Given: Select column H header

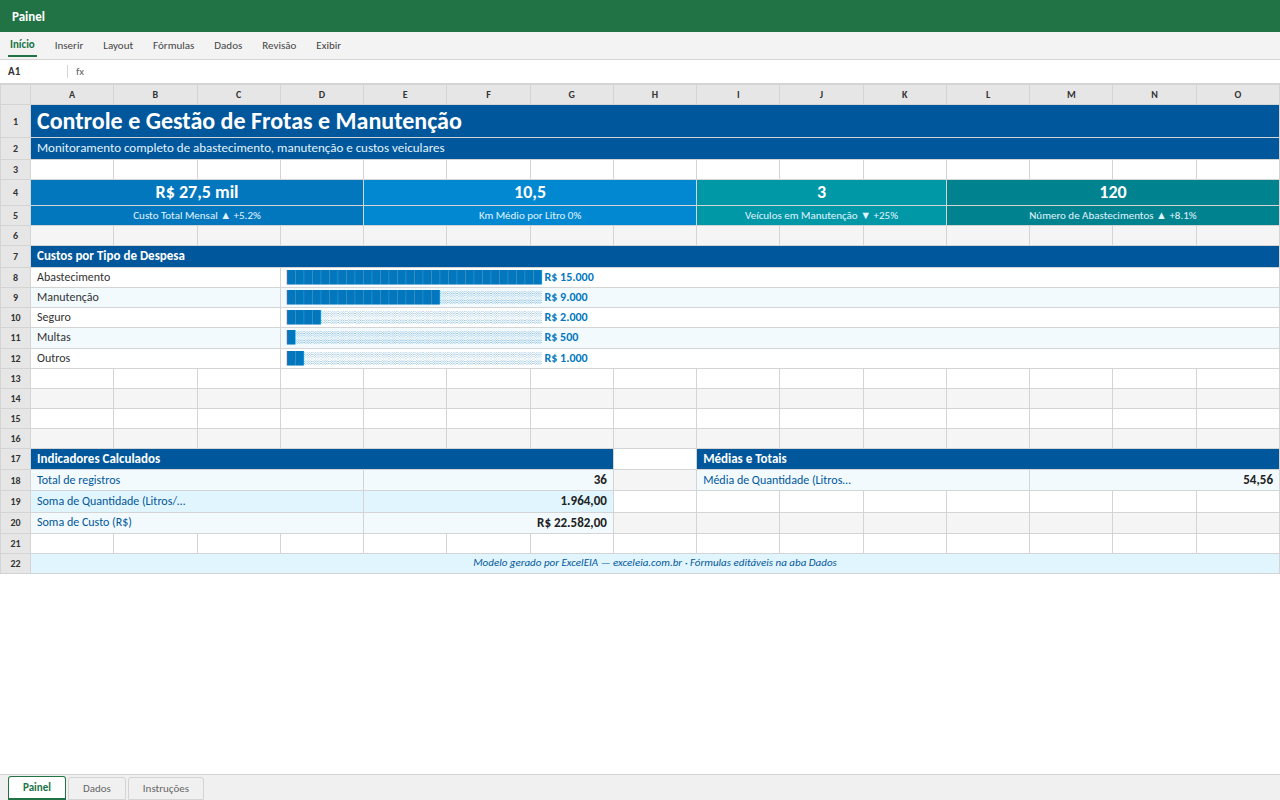Looking at the screenshot, I should tap(655, 95).
